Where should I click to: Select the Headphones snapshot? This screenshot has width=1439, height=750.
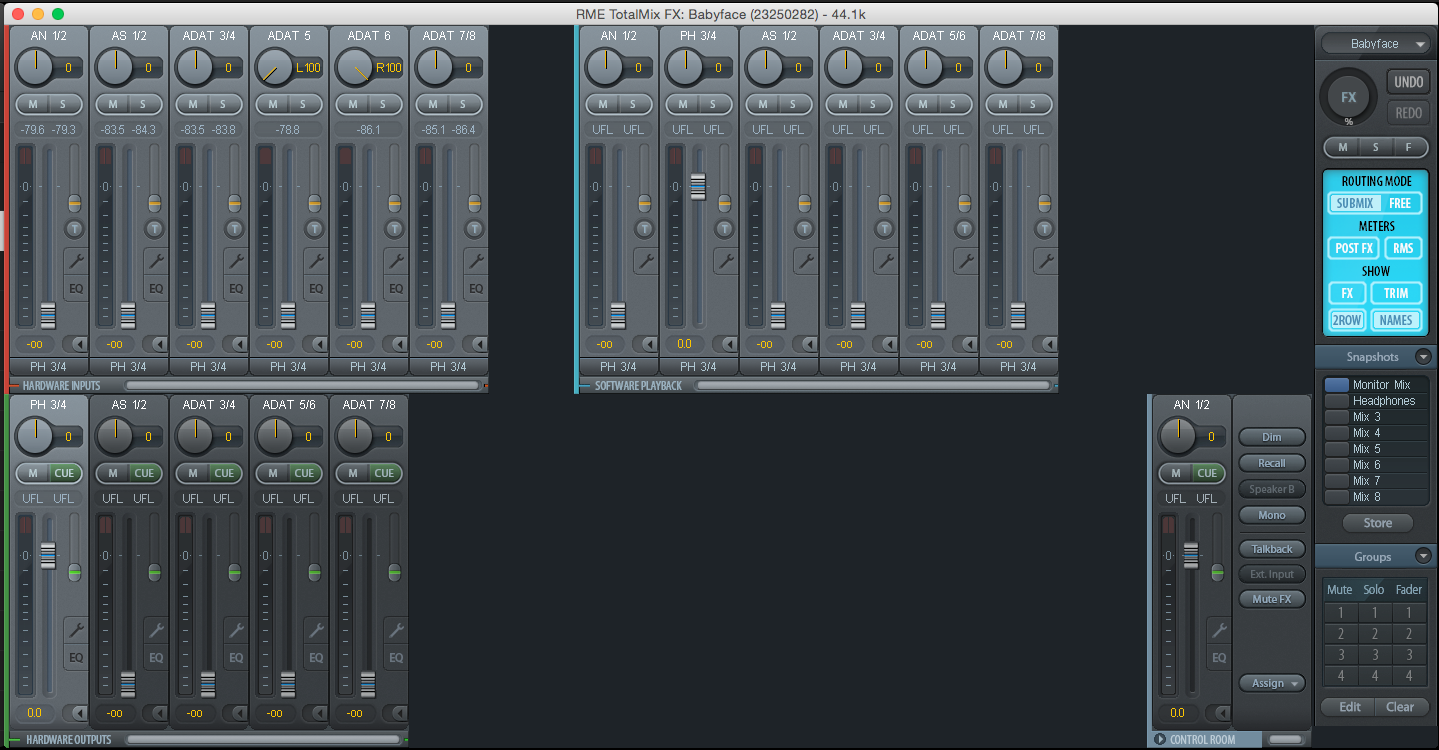tap(1376, 401)
